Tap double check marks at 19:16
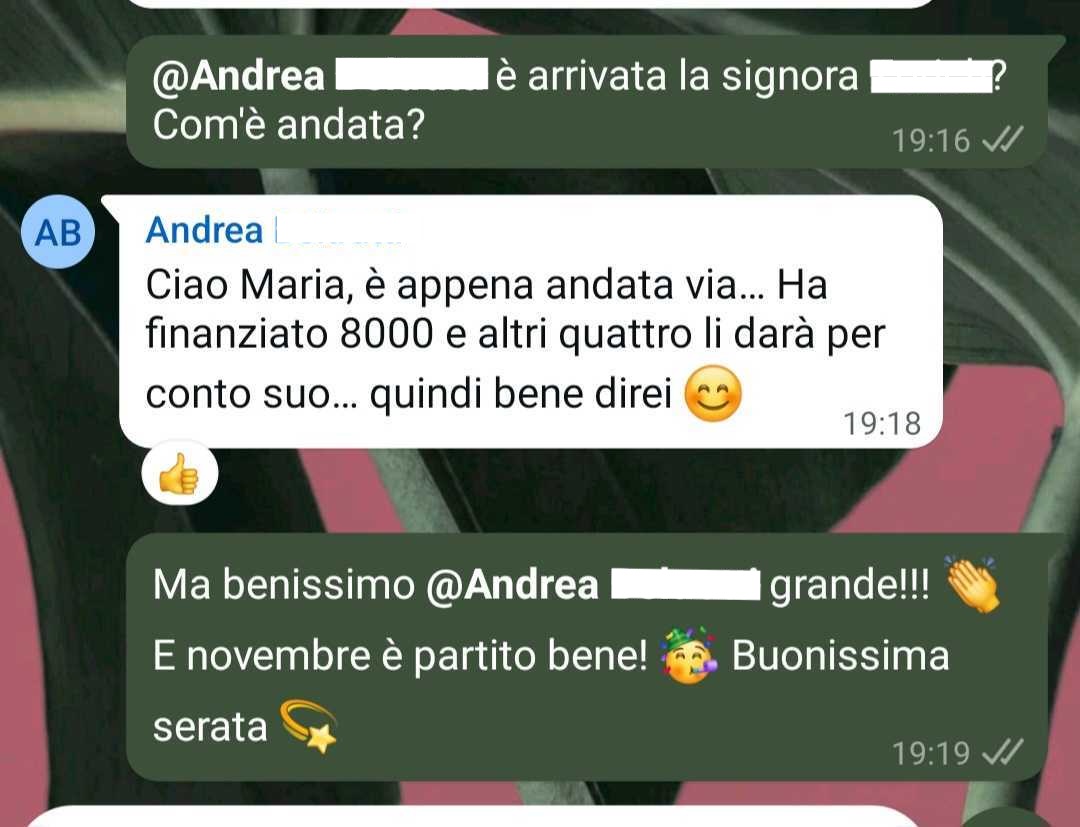The width and height of the screenshot is (1080, 827). tap(1002, 140)
